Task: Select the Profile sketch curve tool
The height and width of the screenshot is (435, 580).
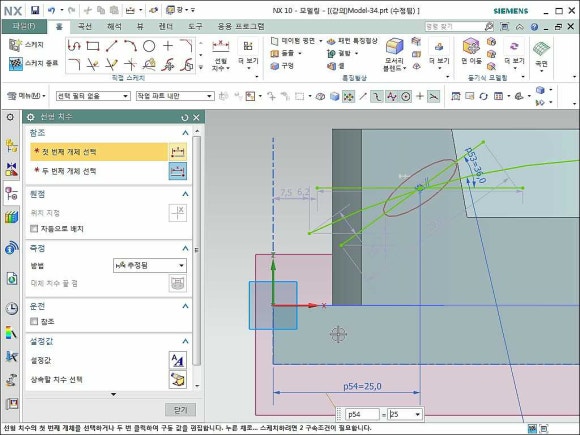Action: coord(74,46)
